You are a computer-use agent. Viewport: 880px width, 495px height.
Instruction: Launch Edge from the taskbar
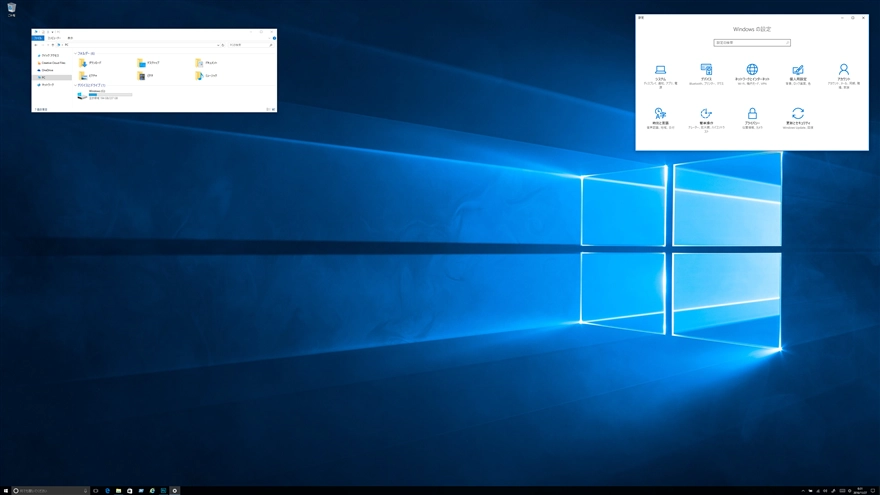pos(107,491)
